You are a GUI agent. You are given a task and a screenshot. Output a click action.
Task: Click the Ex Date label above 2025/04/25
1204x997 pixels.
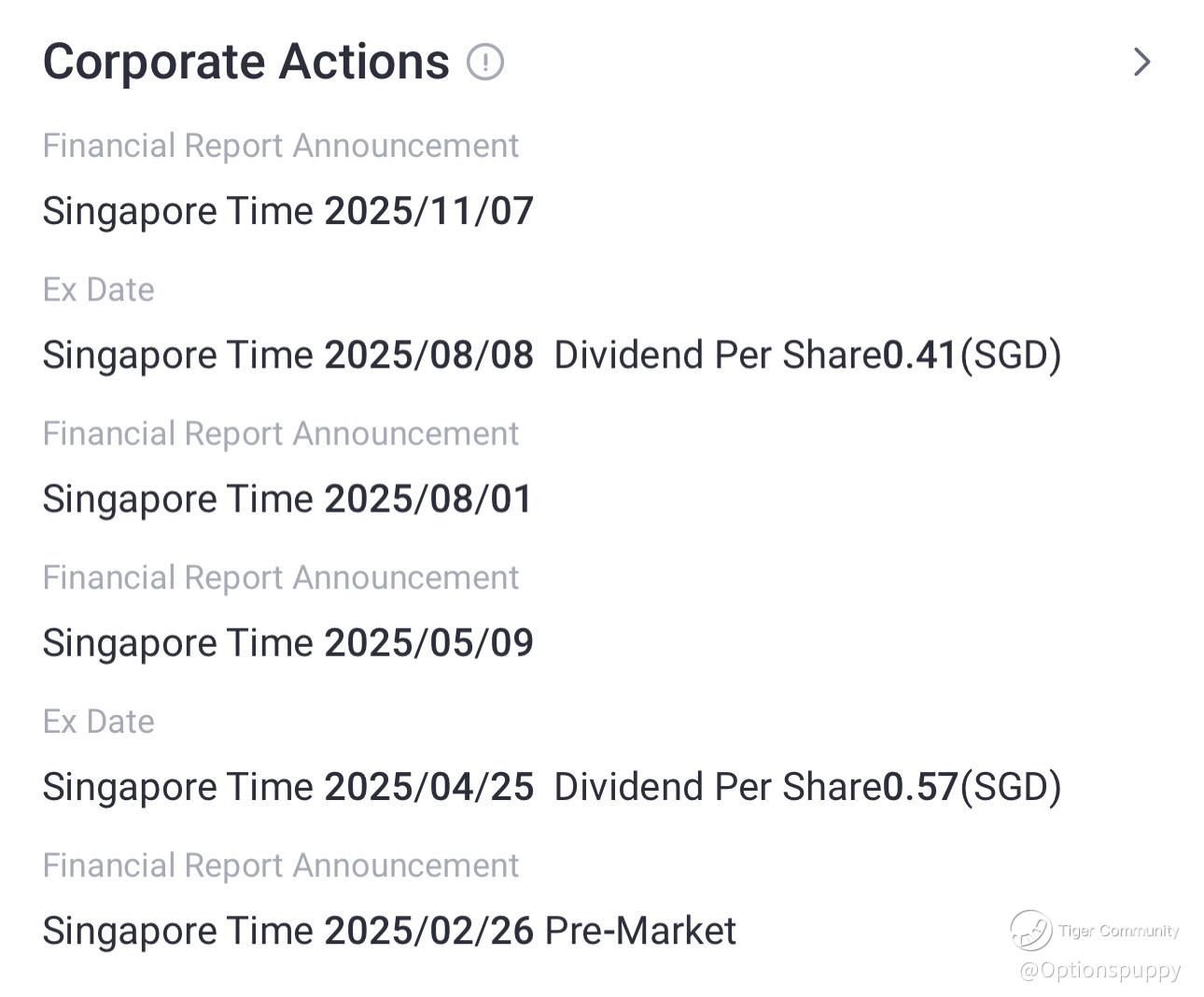pyautogui.click(x=98, y=722)
